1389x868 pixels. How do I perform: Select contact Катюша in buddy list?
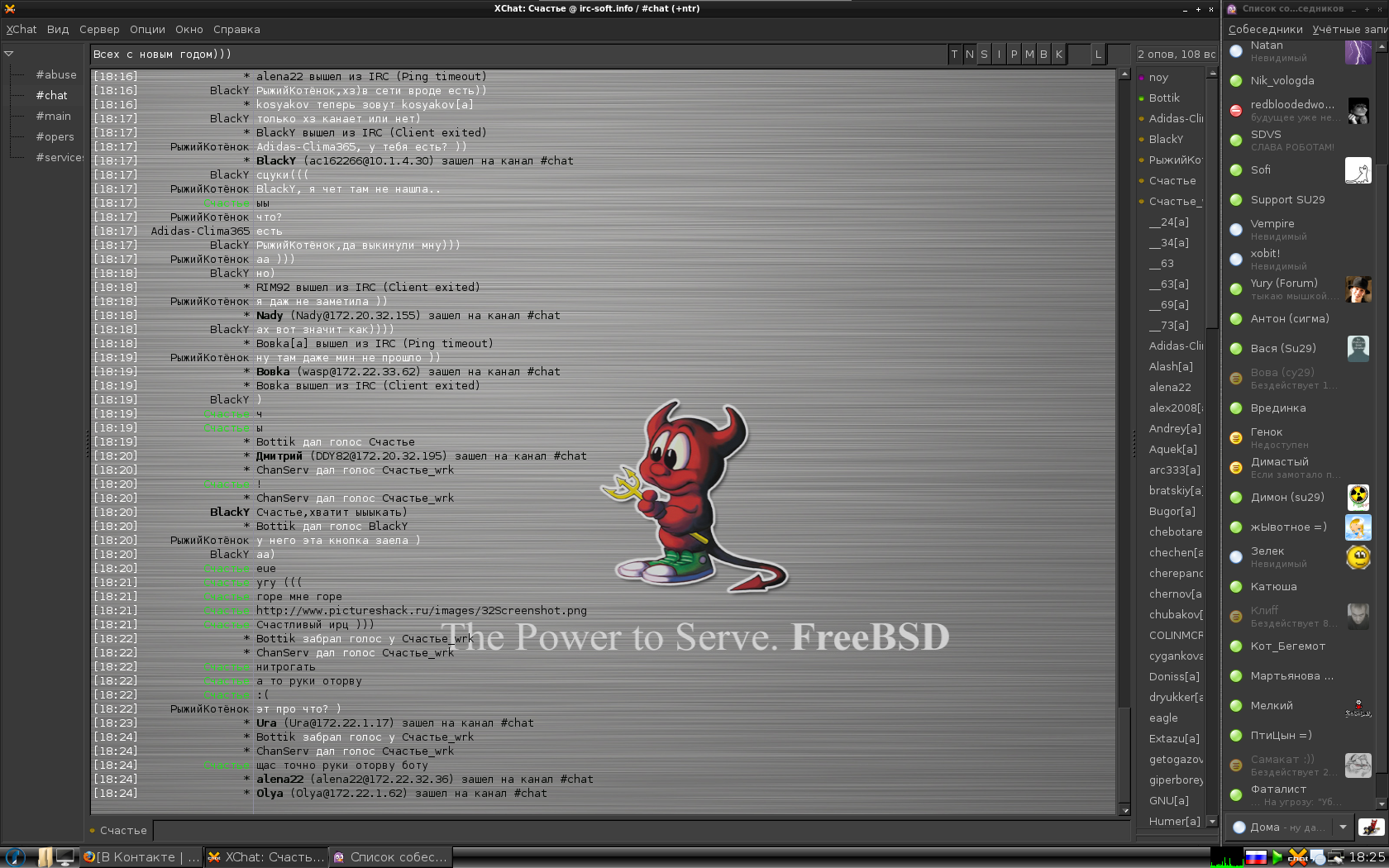coord(1300,587)
